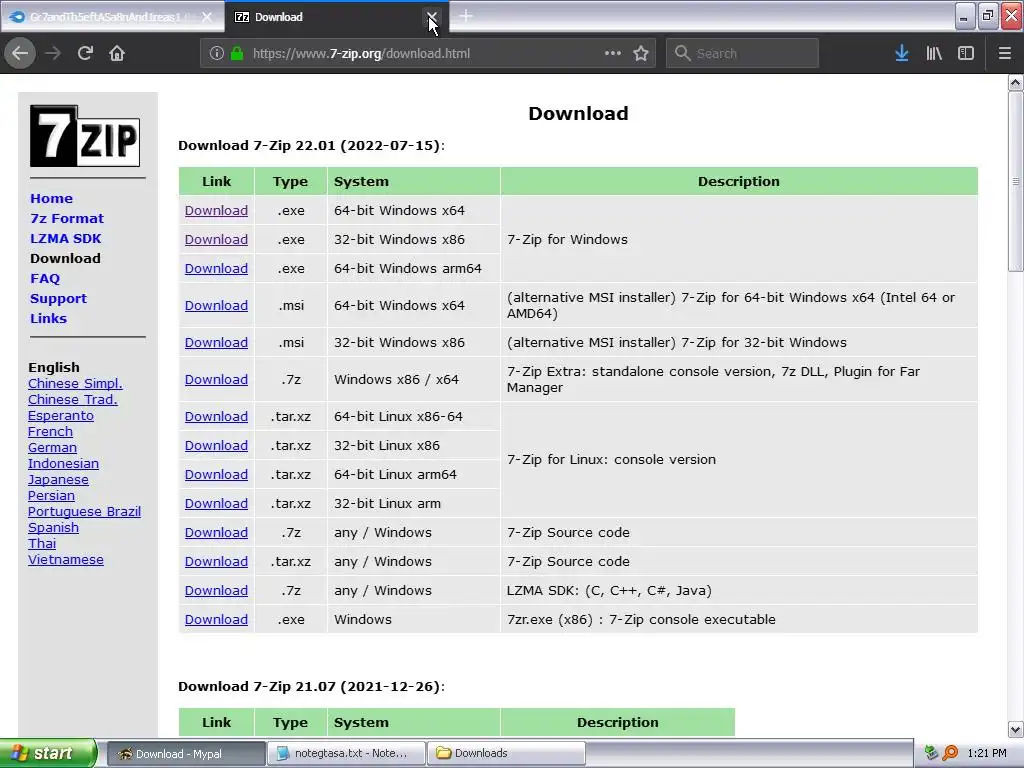1024x768 pixels.
Task: Go to Home in sidebar
Action: point(52,199)
